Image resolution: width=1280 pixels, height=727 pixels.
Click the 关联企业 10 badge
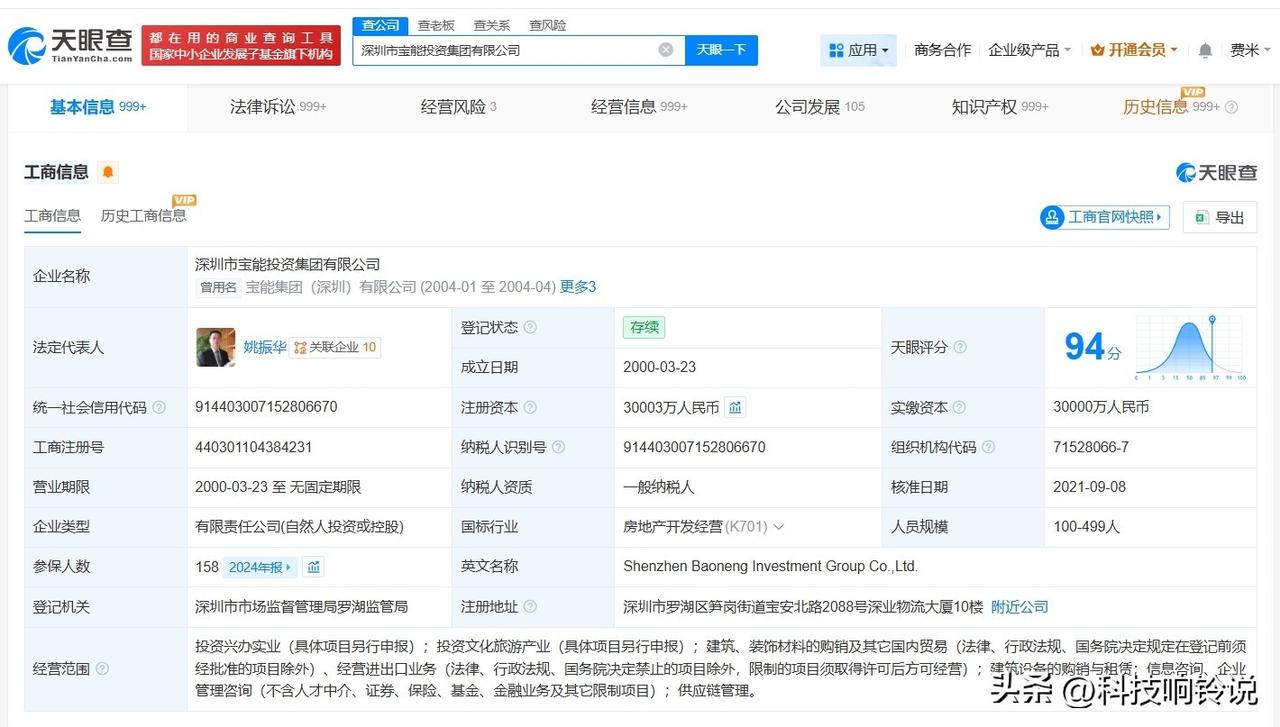pos(335,347)
